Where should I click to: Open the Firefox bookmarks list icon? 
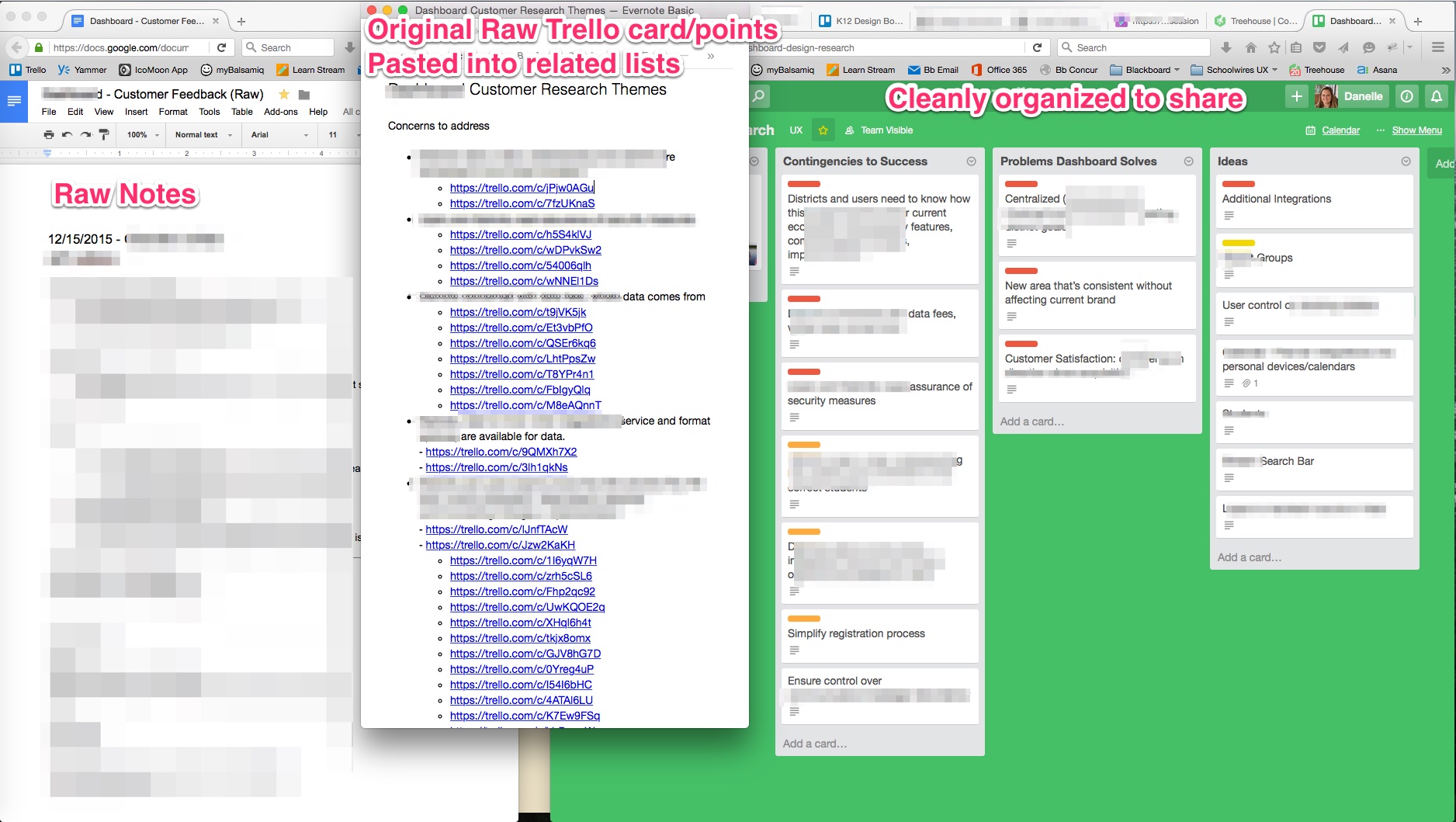pyautogui.click(x=1295, y=47)
